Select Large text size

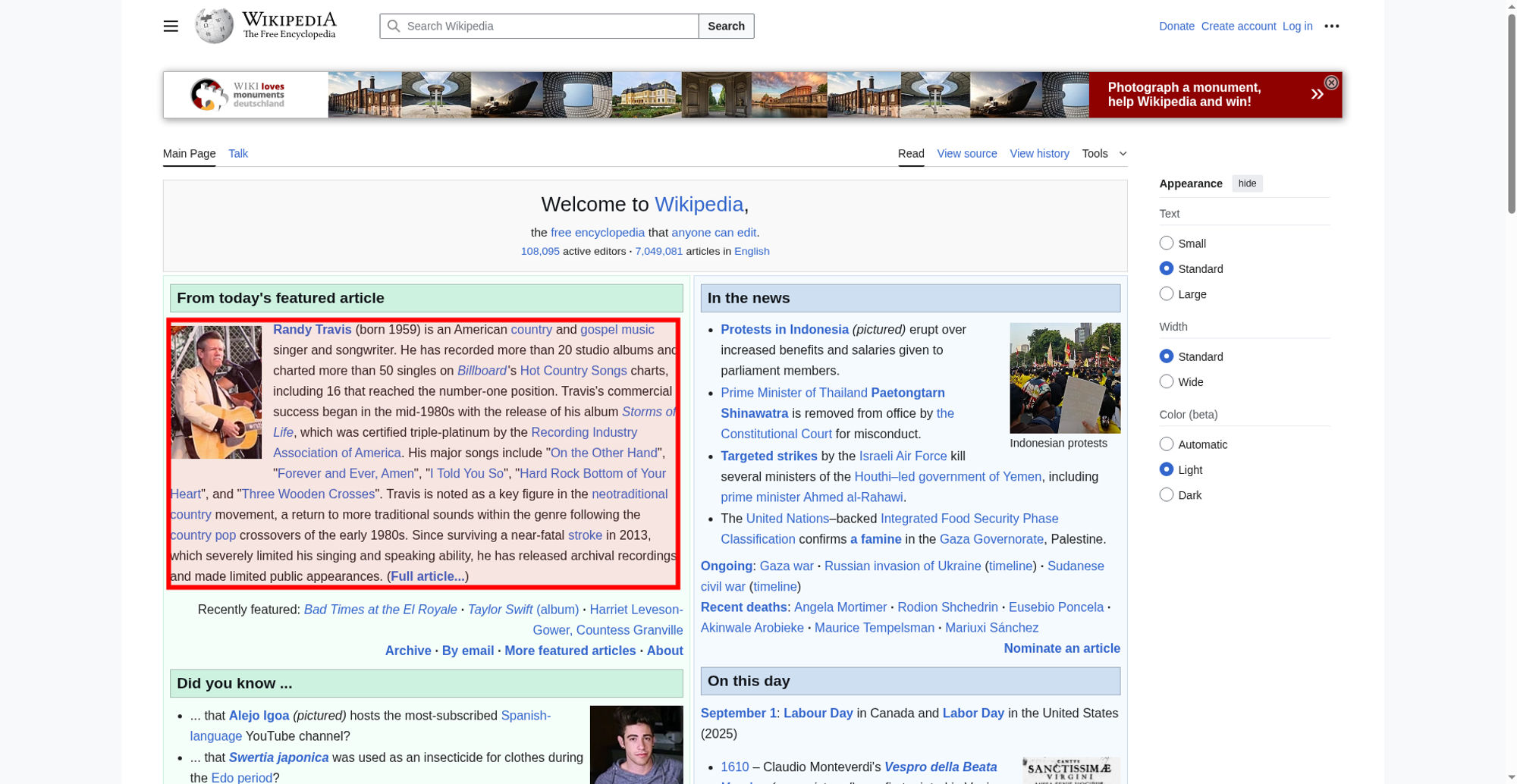1167,294
